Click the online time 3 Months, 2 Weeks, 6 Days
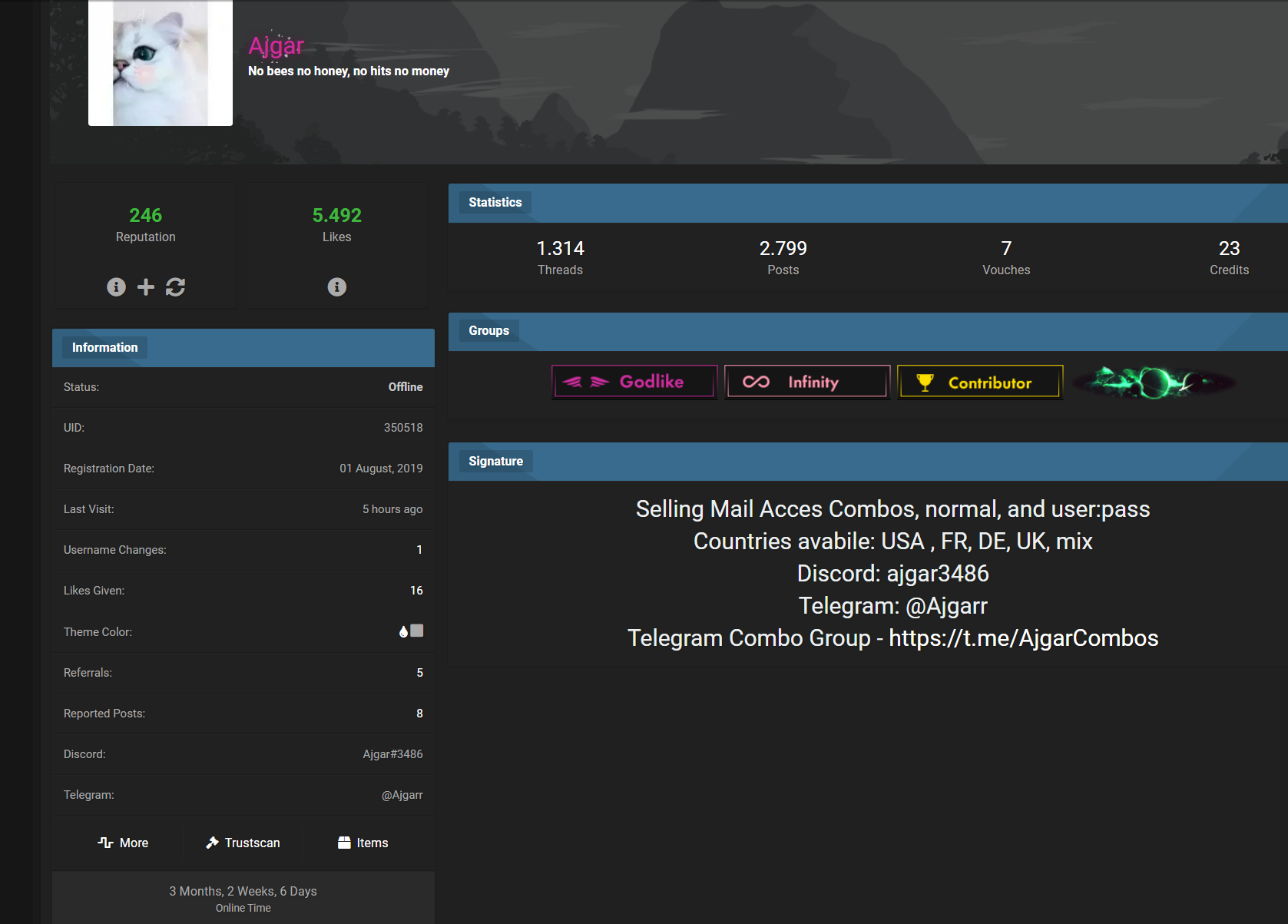1288x924 pixels. pos(243,891)
